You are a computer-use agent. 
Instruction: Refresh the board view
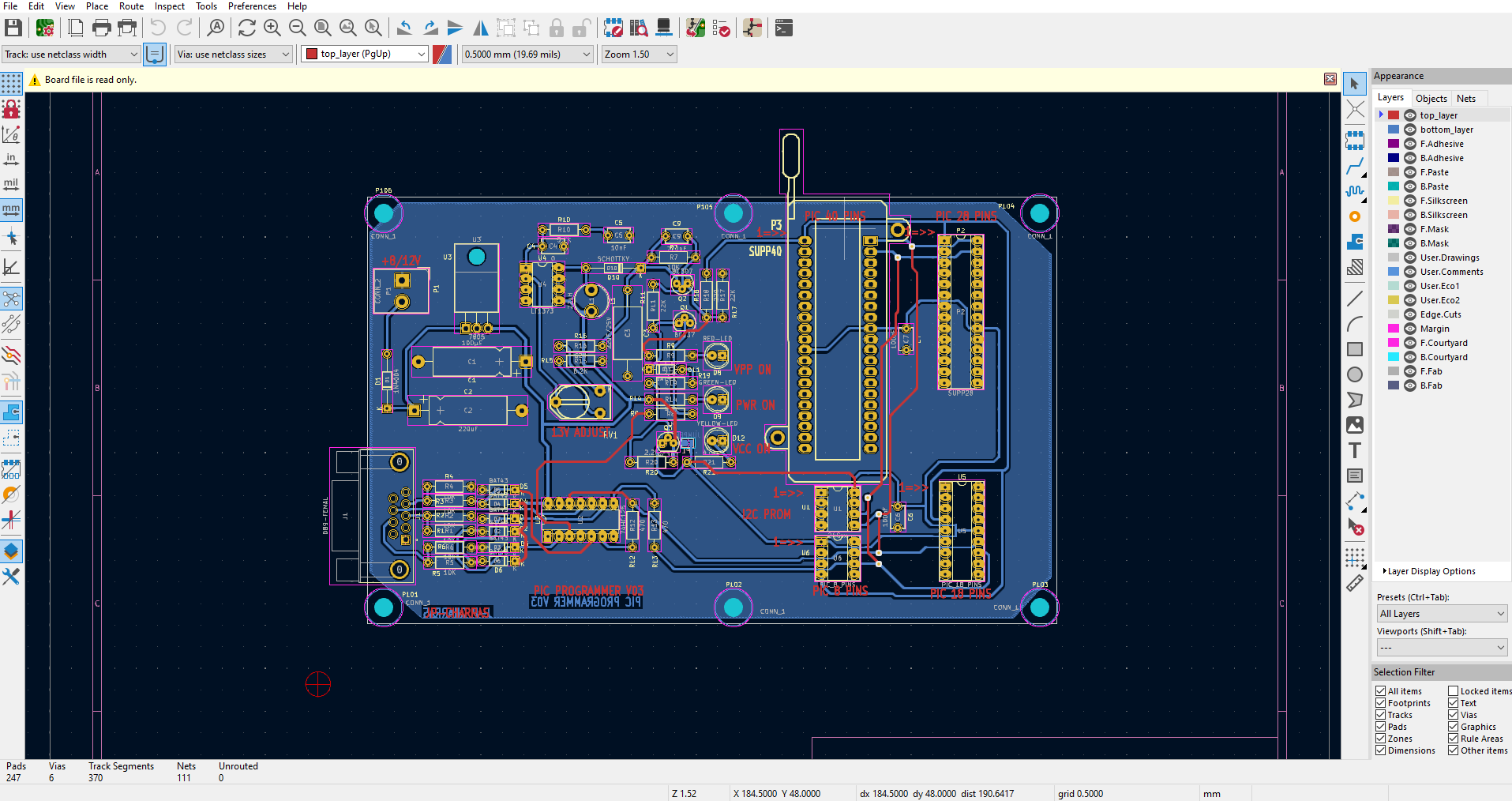pos(246,28)
